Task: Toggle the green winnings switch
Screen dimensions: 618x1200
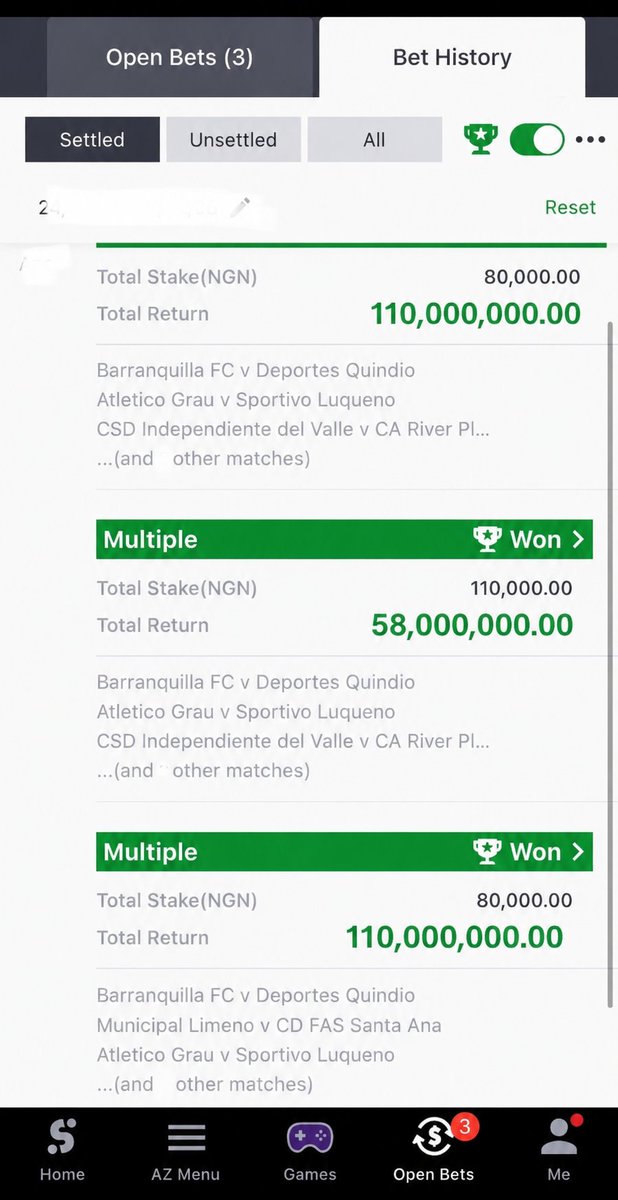Action: 537,139
